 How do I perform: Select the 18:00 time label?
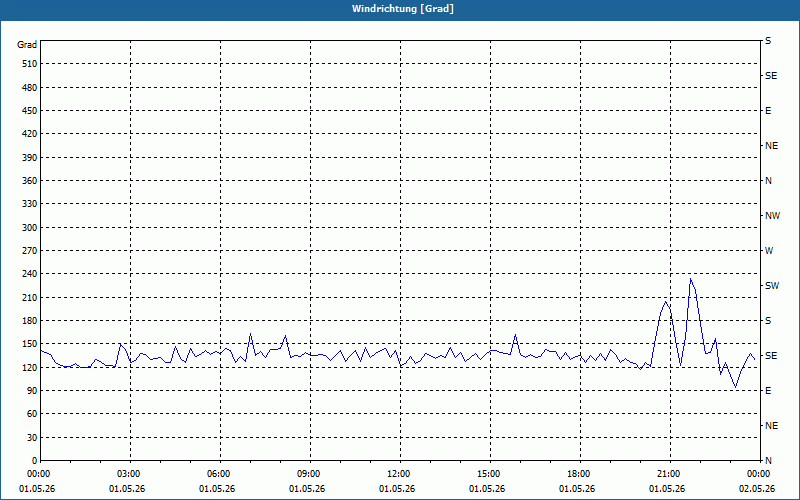click(581, 474)
